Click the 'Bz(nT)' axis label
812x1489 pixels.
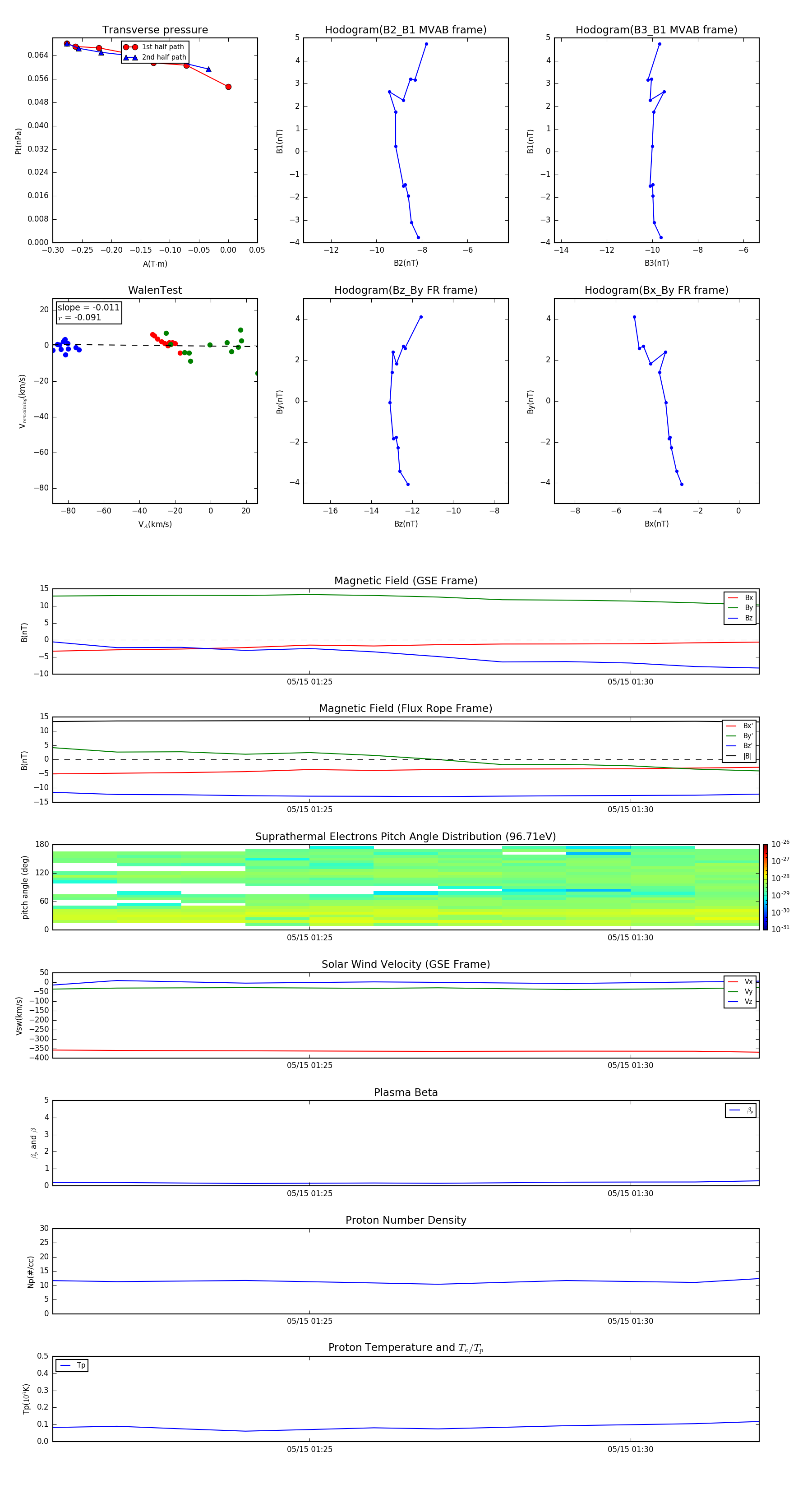(x=406, y=524)
